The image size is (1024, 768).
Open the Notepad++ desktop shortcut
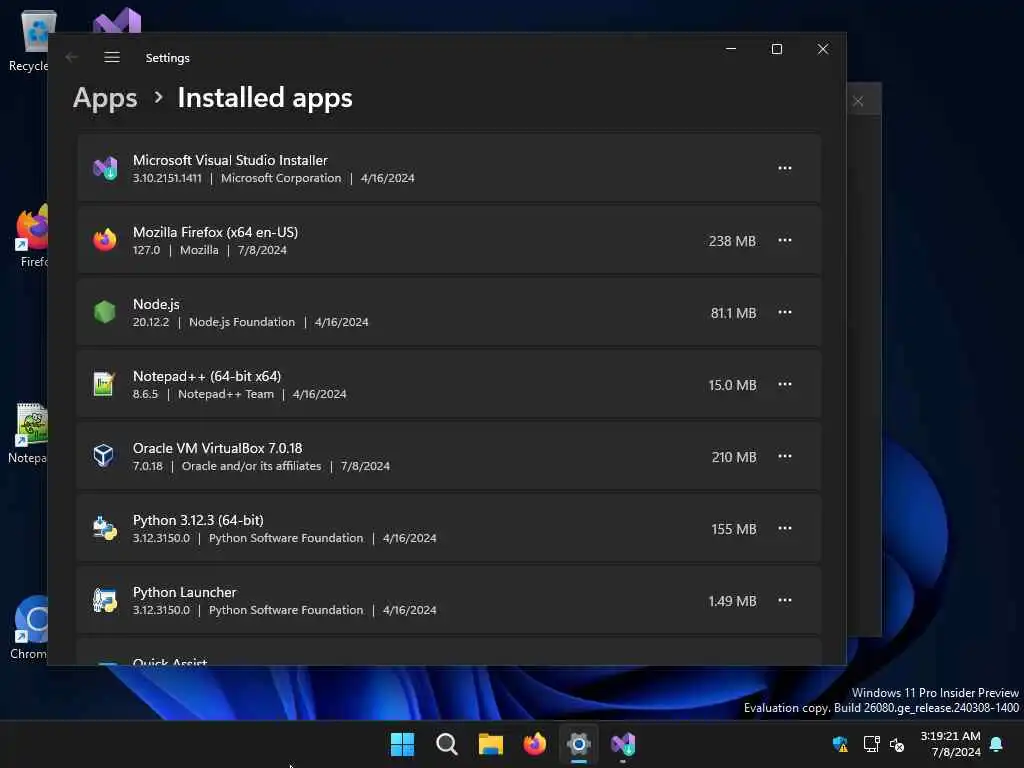click(29, 432)
